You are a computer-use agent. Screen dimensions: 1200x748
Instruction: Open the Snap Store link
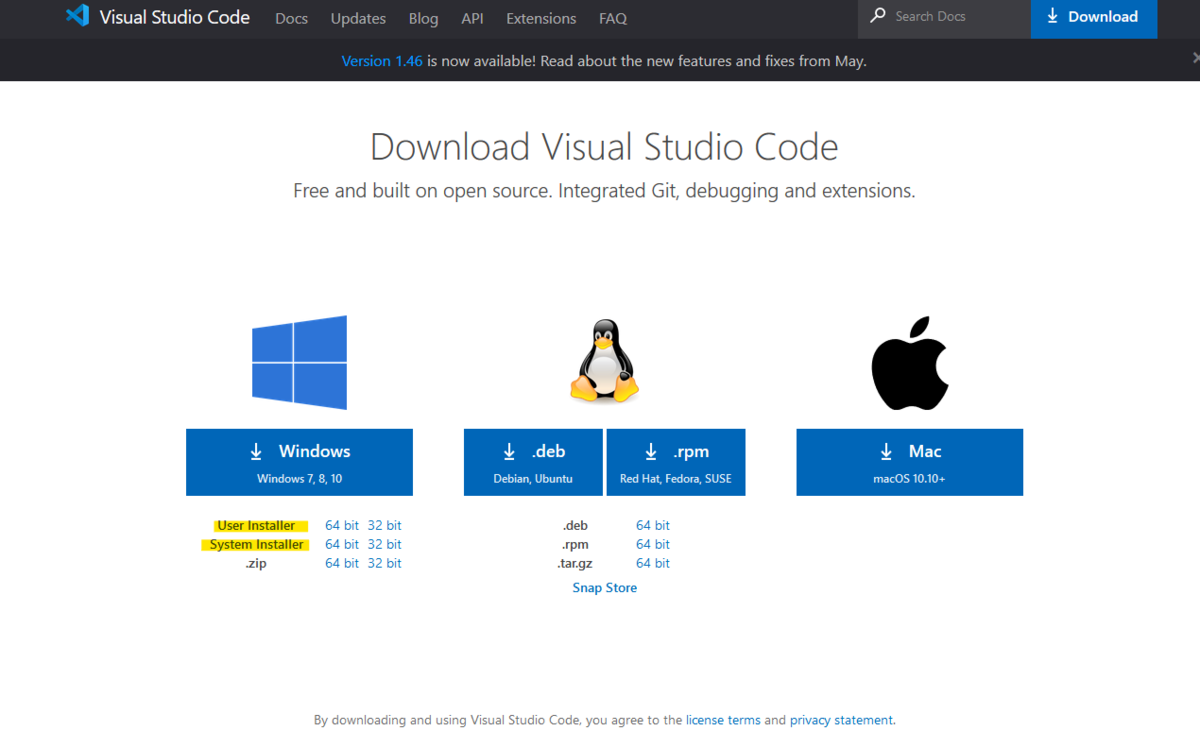coord(605,588)
